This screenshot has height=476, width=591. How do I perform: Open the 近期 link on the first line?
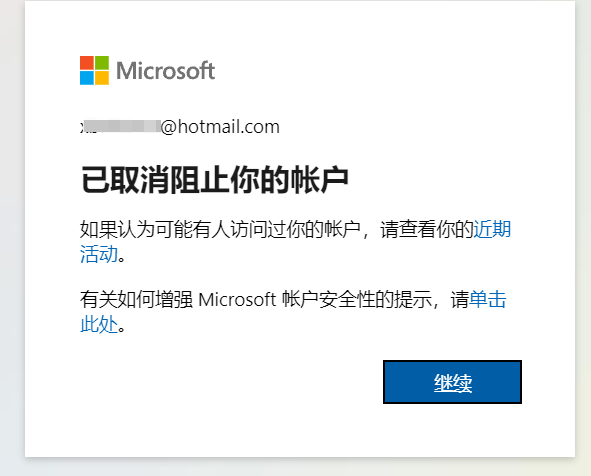492,229
